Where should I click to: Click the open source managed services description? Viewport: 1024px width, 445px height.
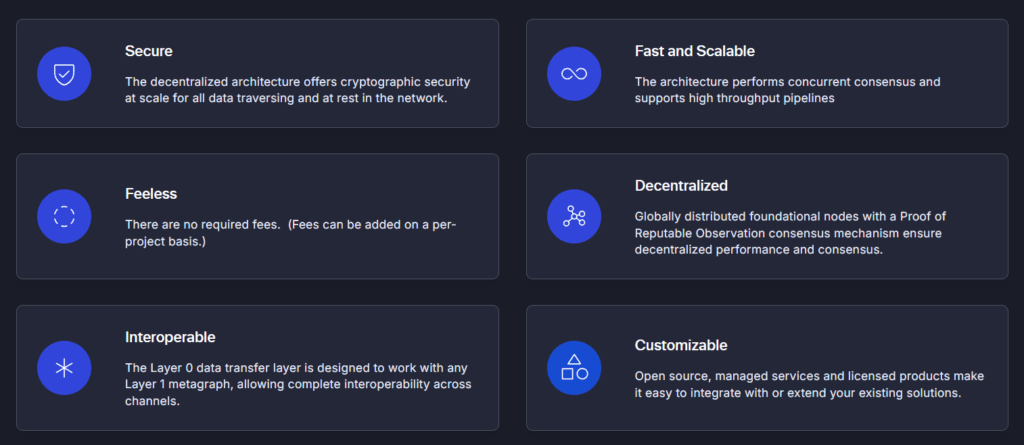[809, 384]
